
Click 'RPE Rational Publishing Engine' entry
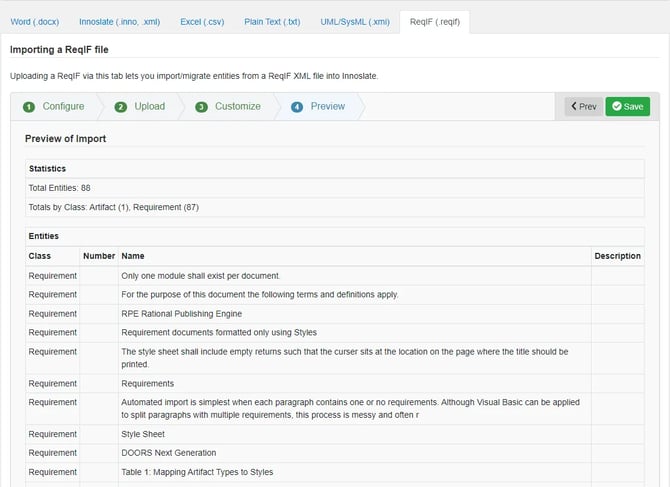point(182,314)
